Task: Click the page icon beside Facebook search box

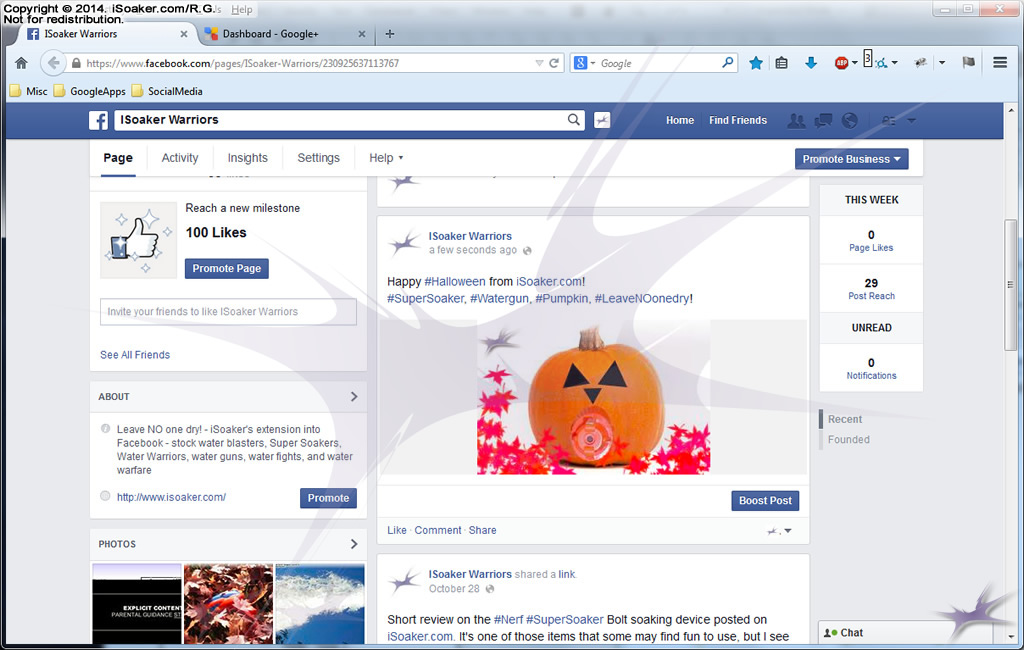Action: (602, 120)
